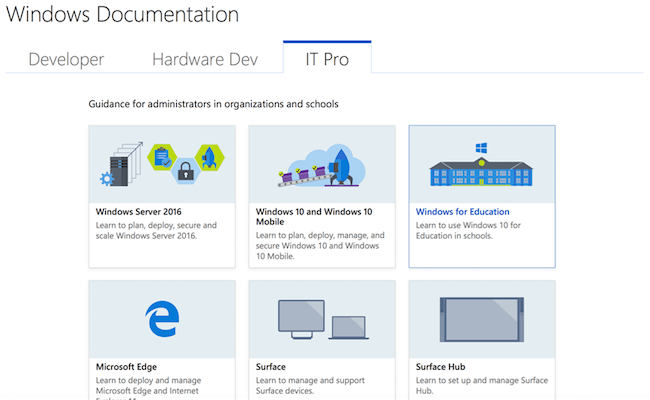The width and height of the screenshot is (650, 400).
Task: Click the Surface Hub display icon
Action: pyautogui.click(x=482, y=320)
